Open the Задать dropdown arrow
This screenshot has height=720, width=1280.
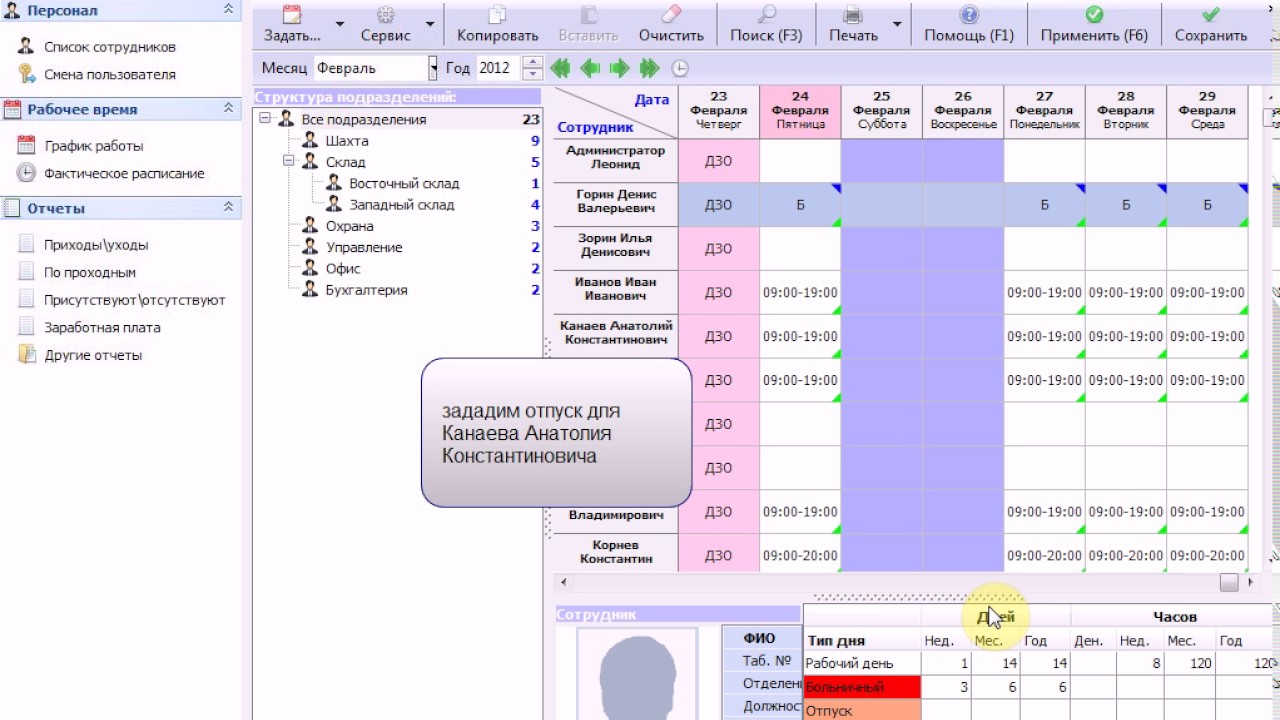pos(340,24)
